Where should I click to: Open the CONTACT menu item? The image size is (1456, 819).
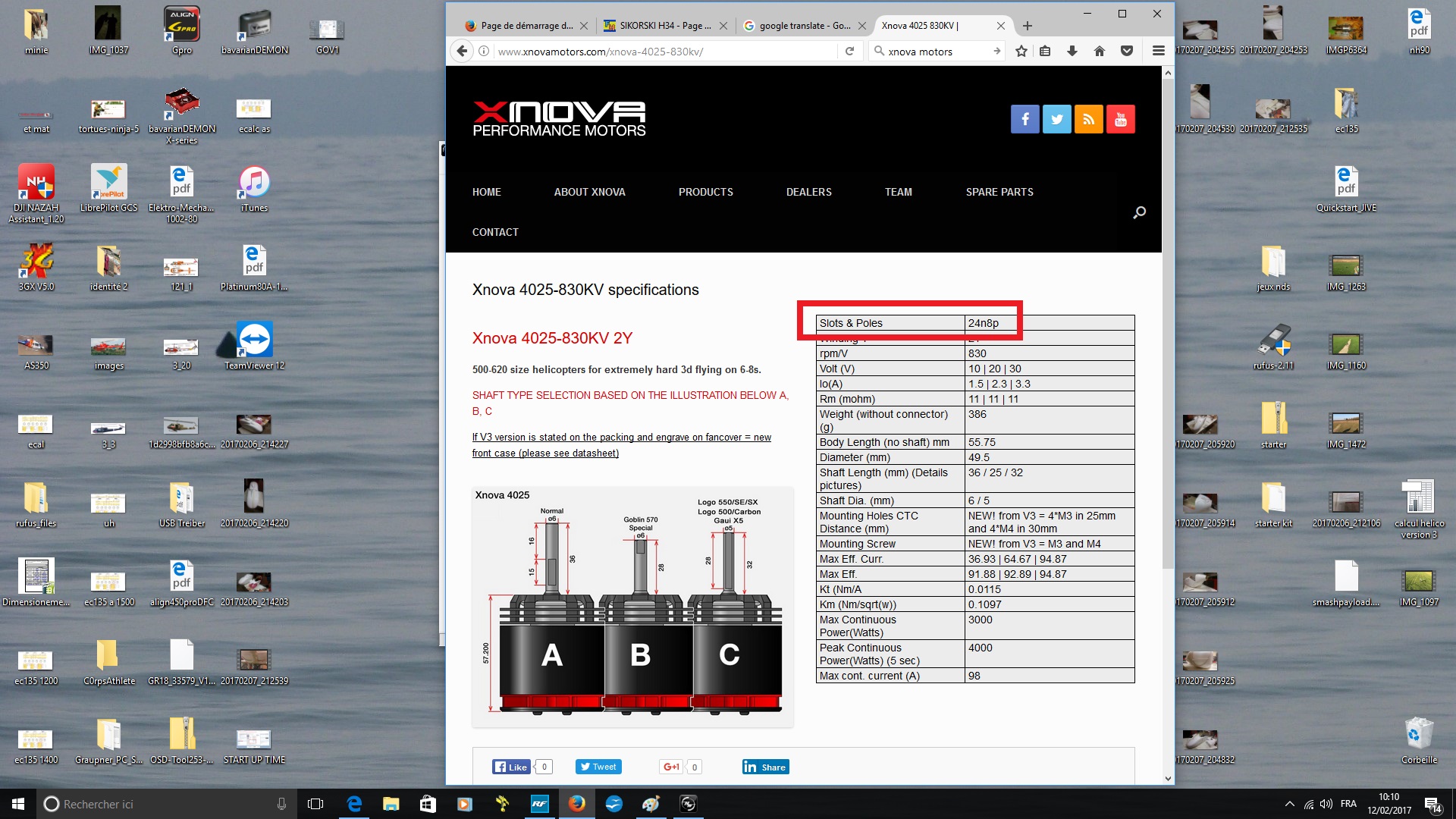click(495, 232)
